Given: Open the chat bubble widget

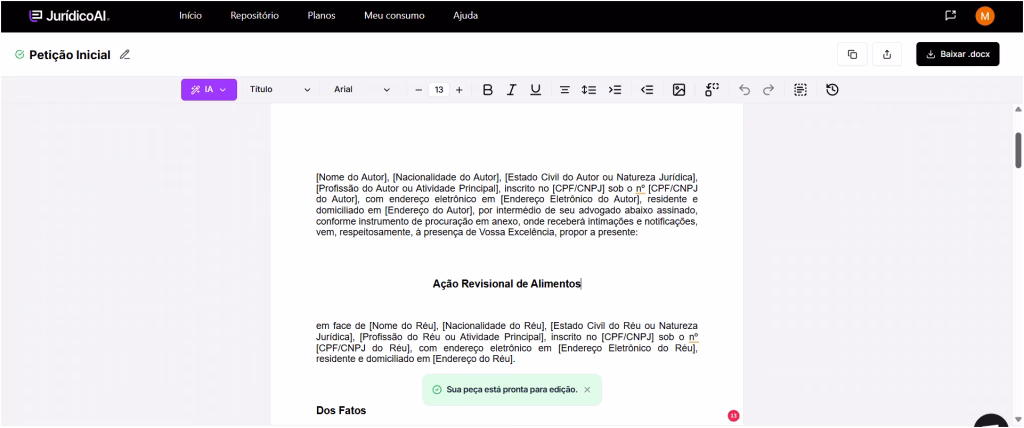Looking at the screenshot, I should point(991,421).
